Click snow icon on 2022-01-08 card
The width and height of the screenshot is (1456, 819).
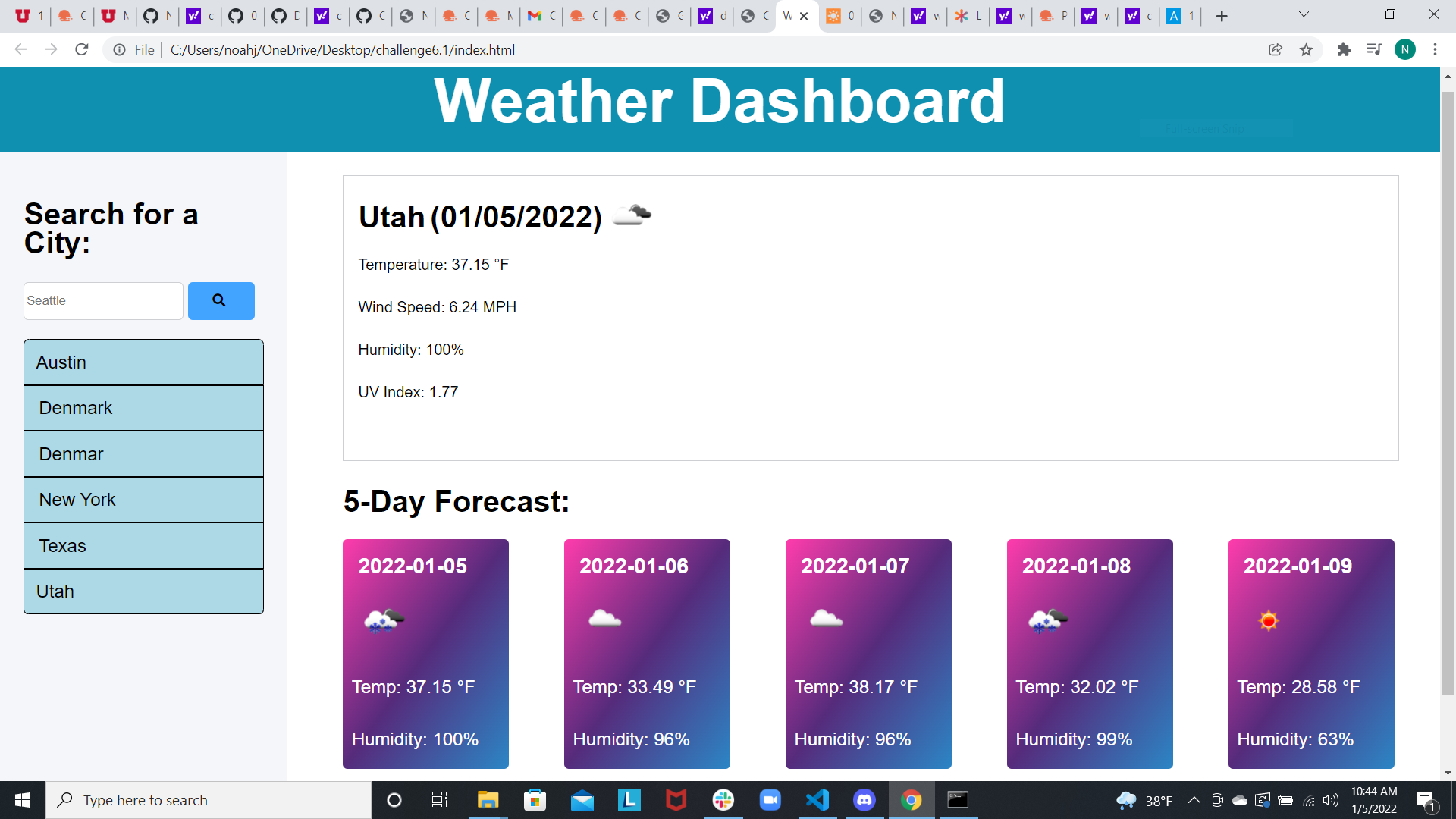(1048, 620)
